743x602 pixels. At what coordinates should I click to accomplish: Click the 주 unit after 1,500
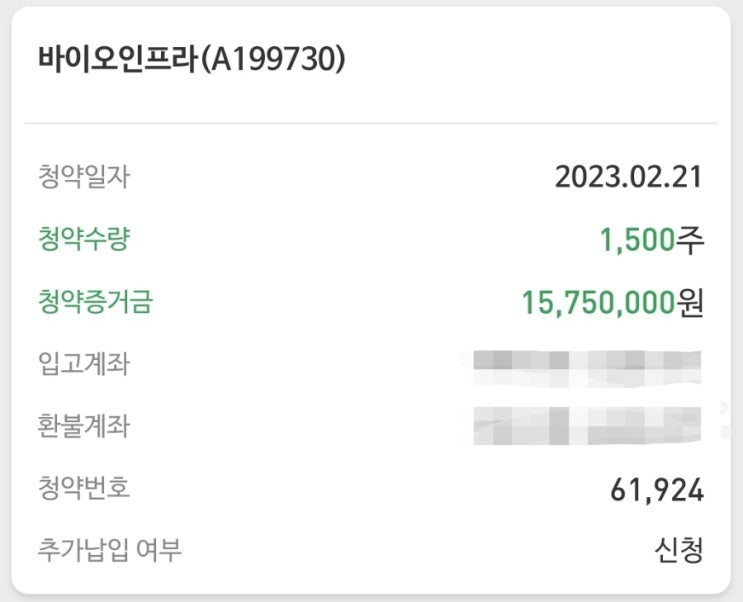pyautogui.click(x=691, y=241)
